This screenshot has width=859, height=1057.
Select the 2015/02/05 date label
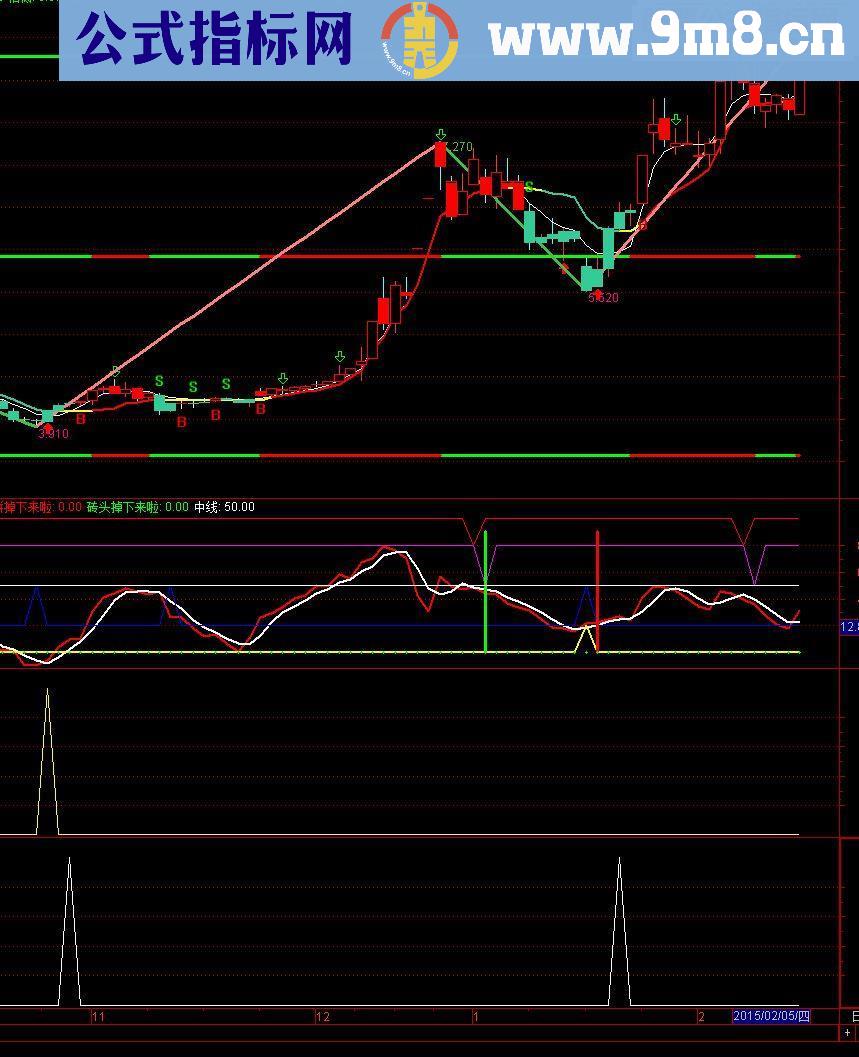[x=771, y=1017]
